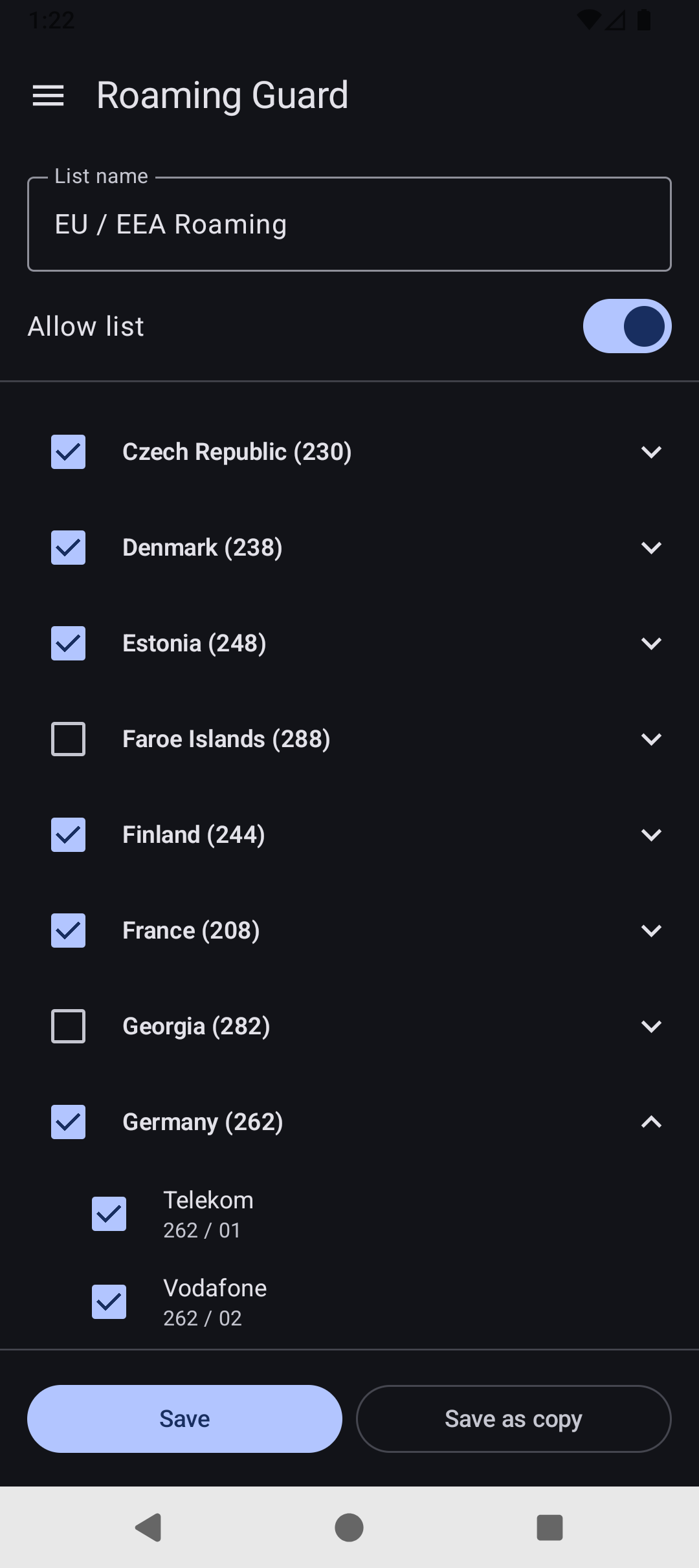Tap the Android back navigation button
The width and height of the screenshot is (699, 1568).
tap(149, 1527)
